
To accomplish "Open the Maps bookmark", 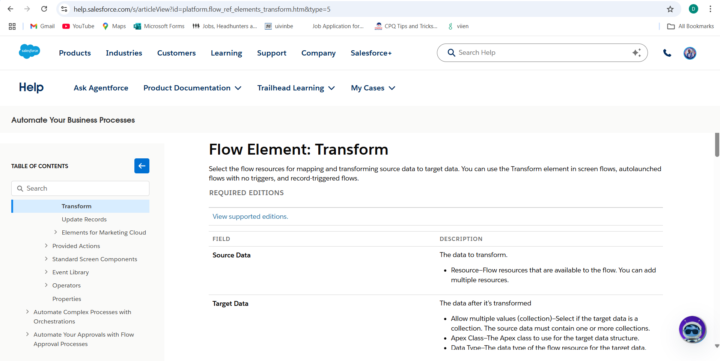I will point(114,26).
